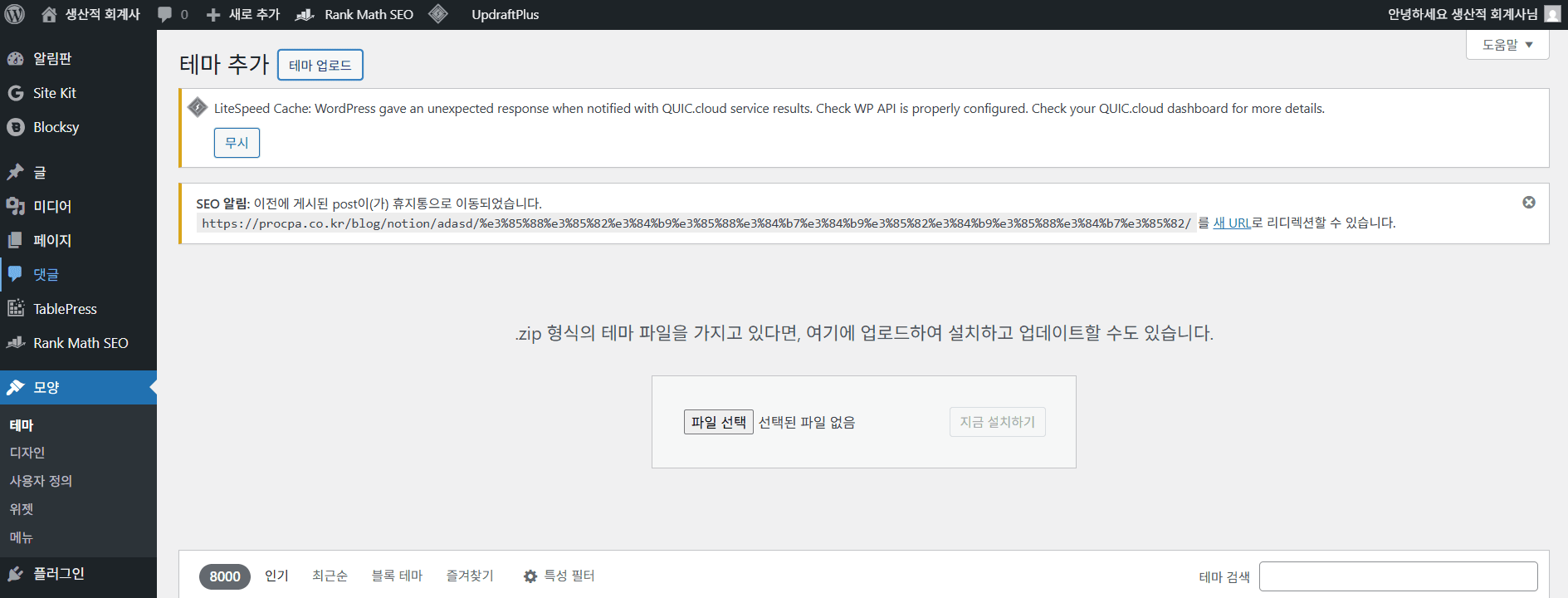Click the 새 URL redirect link
The width and height of the screenshot is (1568, 598).
[1231, 223]
